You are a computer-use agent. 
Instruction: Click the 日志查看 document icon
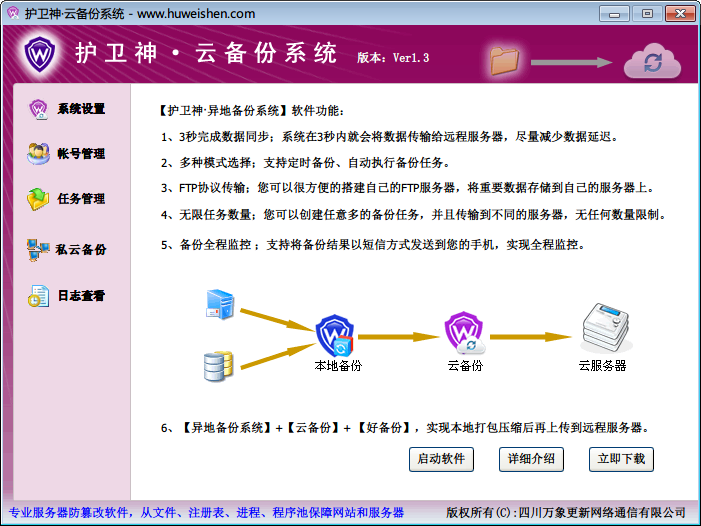(39, 296)
